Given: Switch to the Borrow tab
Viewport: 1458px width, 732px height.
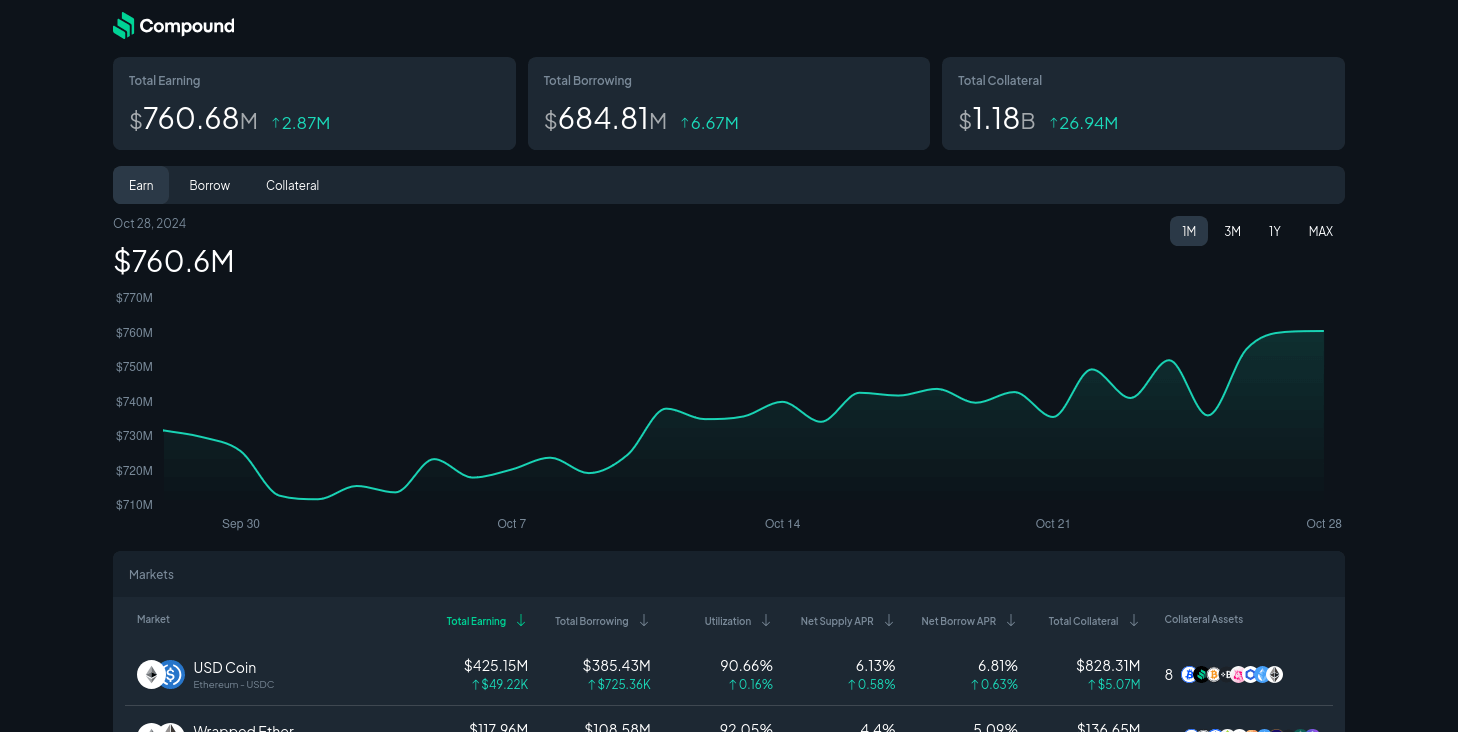Looking at the screenshot, I should 209,185.
